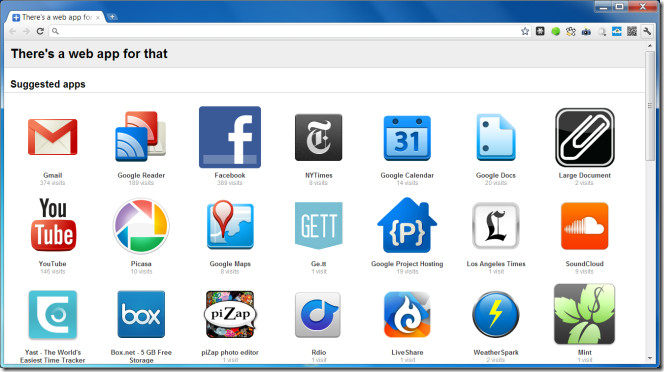Open the NYTimes app
664x372 pixels.
point(318,137)
